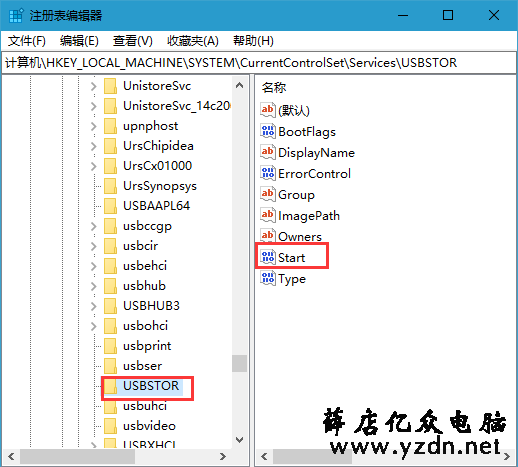Expand the usbccgp tree node

94,226
